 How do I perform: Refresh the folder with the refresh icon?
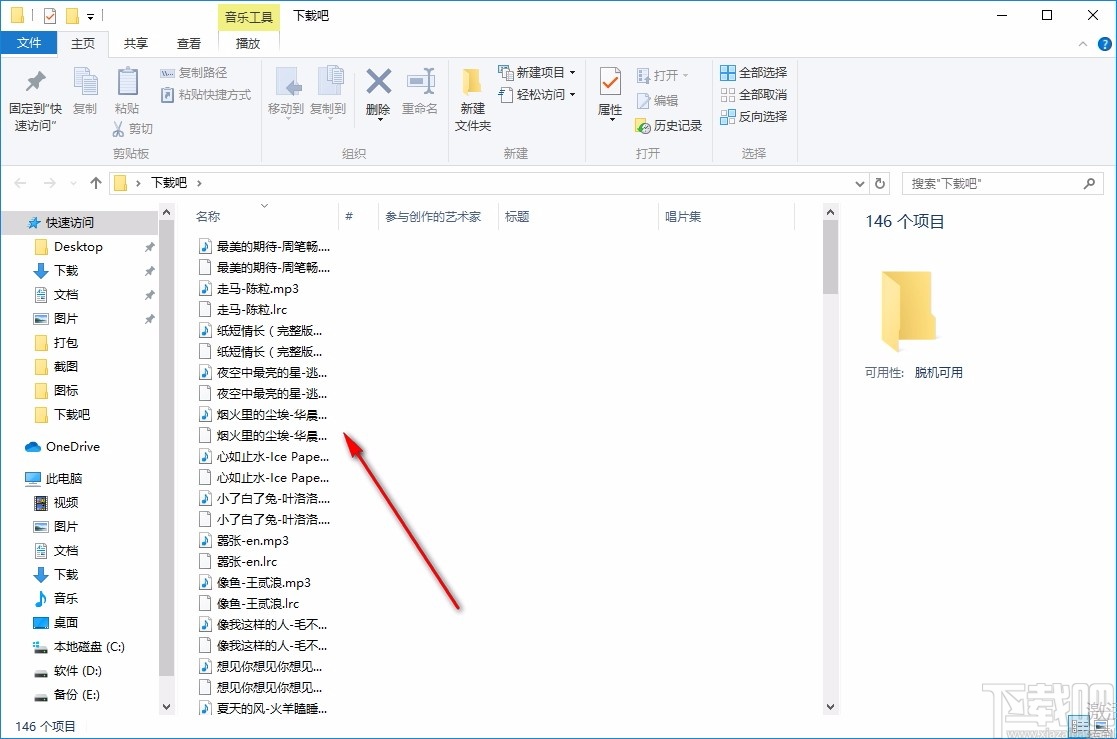[x=879, y=183]
